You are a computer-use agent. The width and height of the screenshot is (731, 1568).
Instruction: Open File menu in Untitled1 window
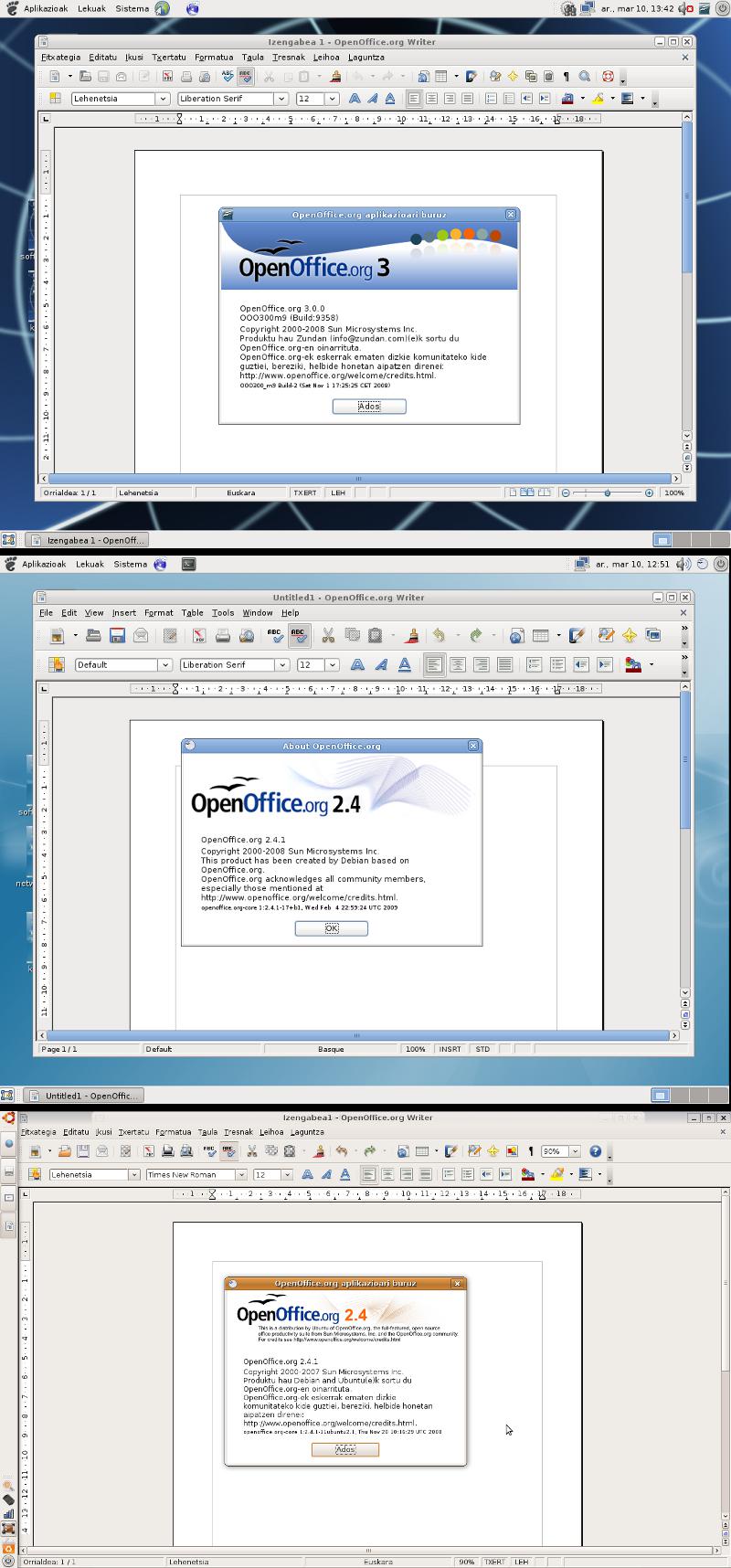[x=46, y=612]
